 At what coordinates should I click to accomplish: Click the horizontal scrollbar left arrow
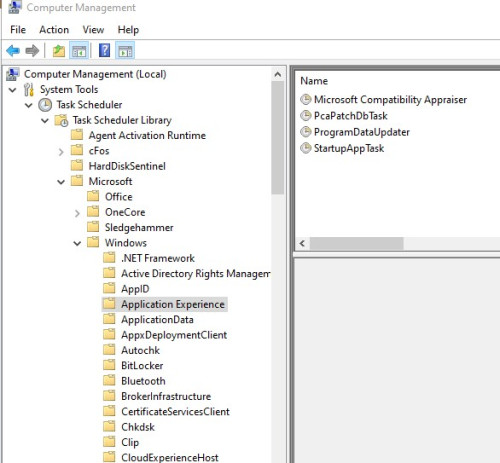(x=302, y=243)
